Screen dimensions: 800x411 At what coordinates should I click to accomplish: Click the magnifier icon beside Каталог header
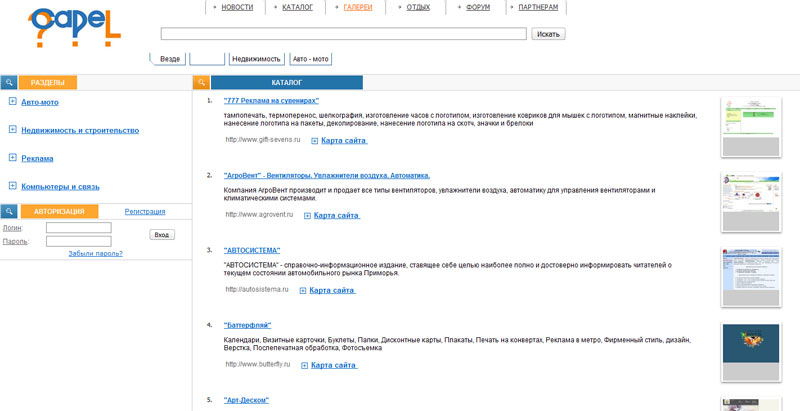(201, 83)
